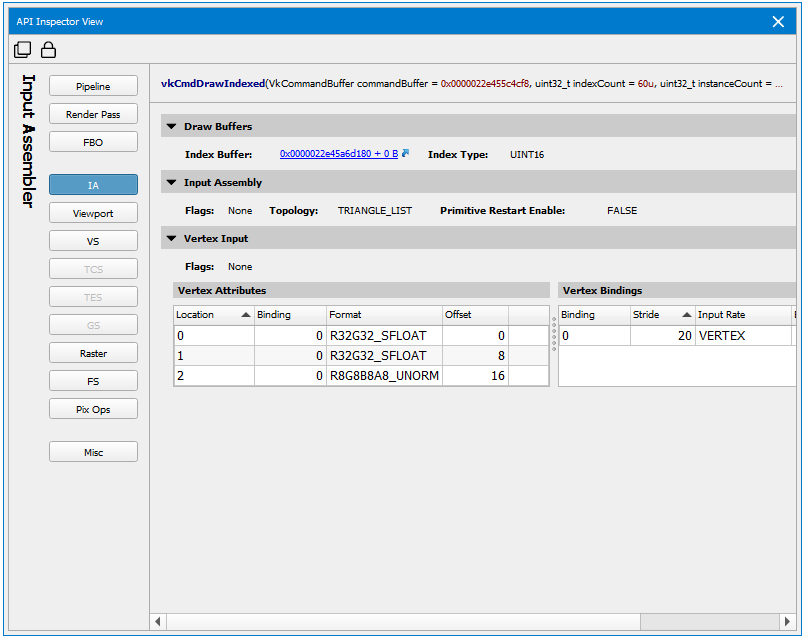Go to the Raster stage
Viewport: 805px width, 639px height.
[93, 354]
